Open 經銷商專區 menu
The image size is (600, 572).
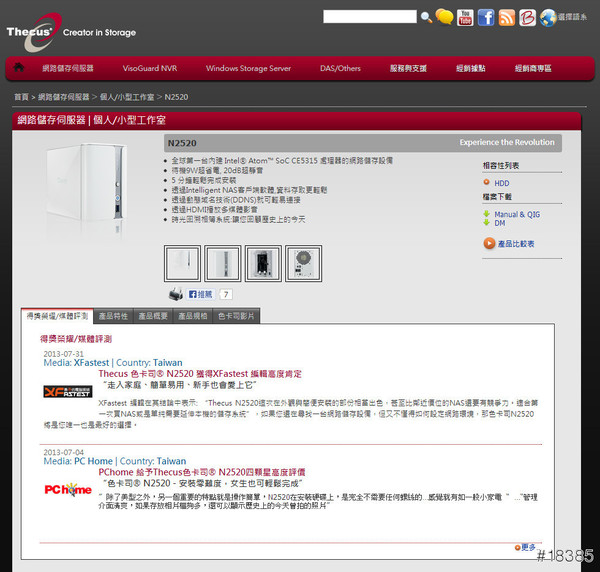[533, 68]
